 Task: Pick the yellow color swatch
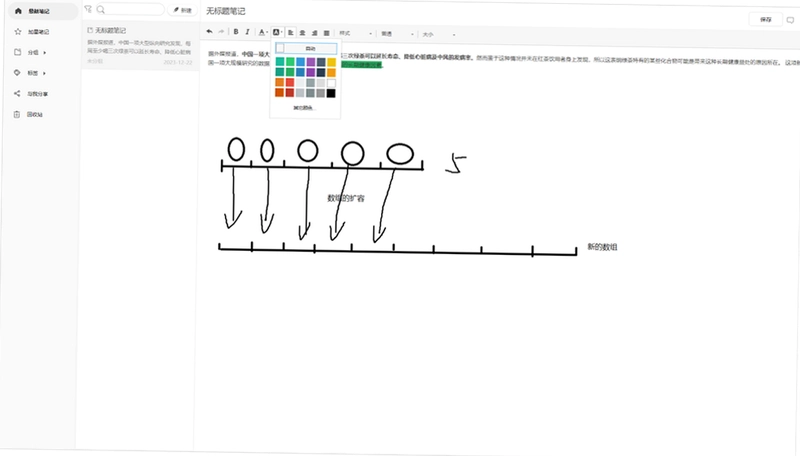(x=331, y=62)
